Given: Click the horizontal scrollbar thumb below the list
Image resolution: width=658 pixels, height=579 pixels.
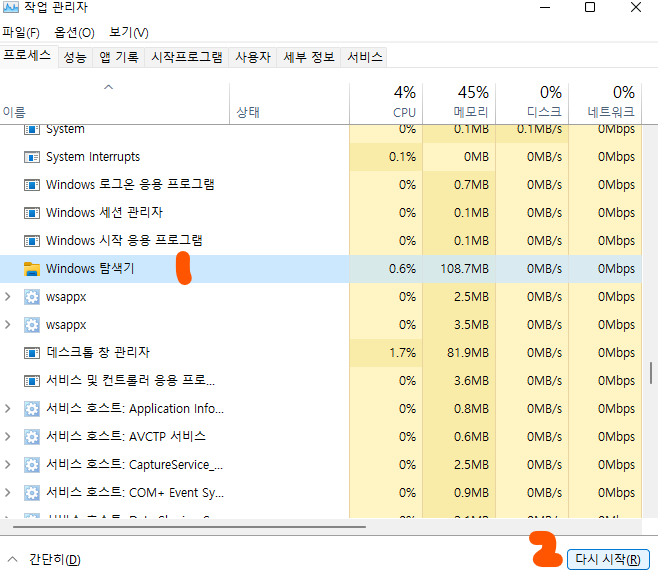Looking at the screenshot, I should pyautogui.click(x=189, y=527).
